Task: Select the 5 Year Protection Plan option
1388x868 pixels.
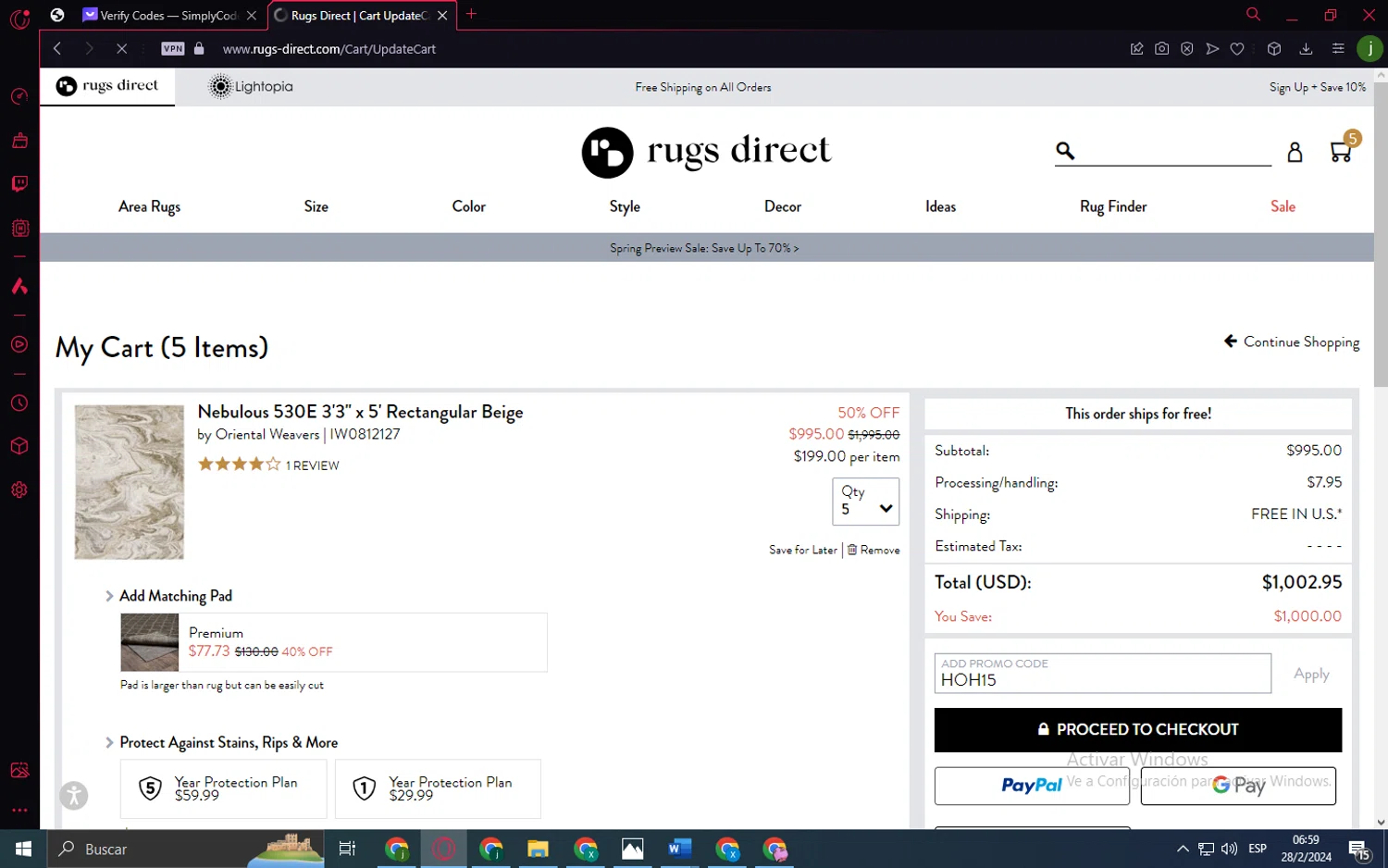Action: coord(223,788)
